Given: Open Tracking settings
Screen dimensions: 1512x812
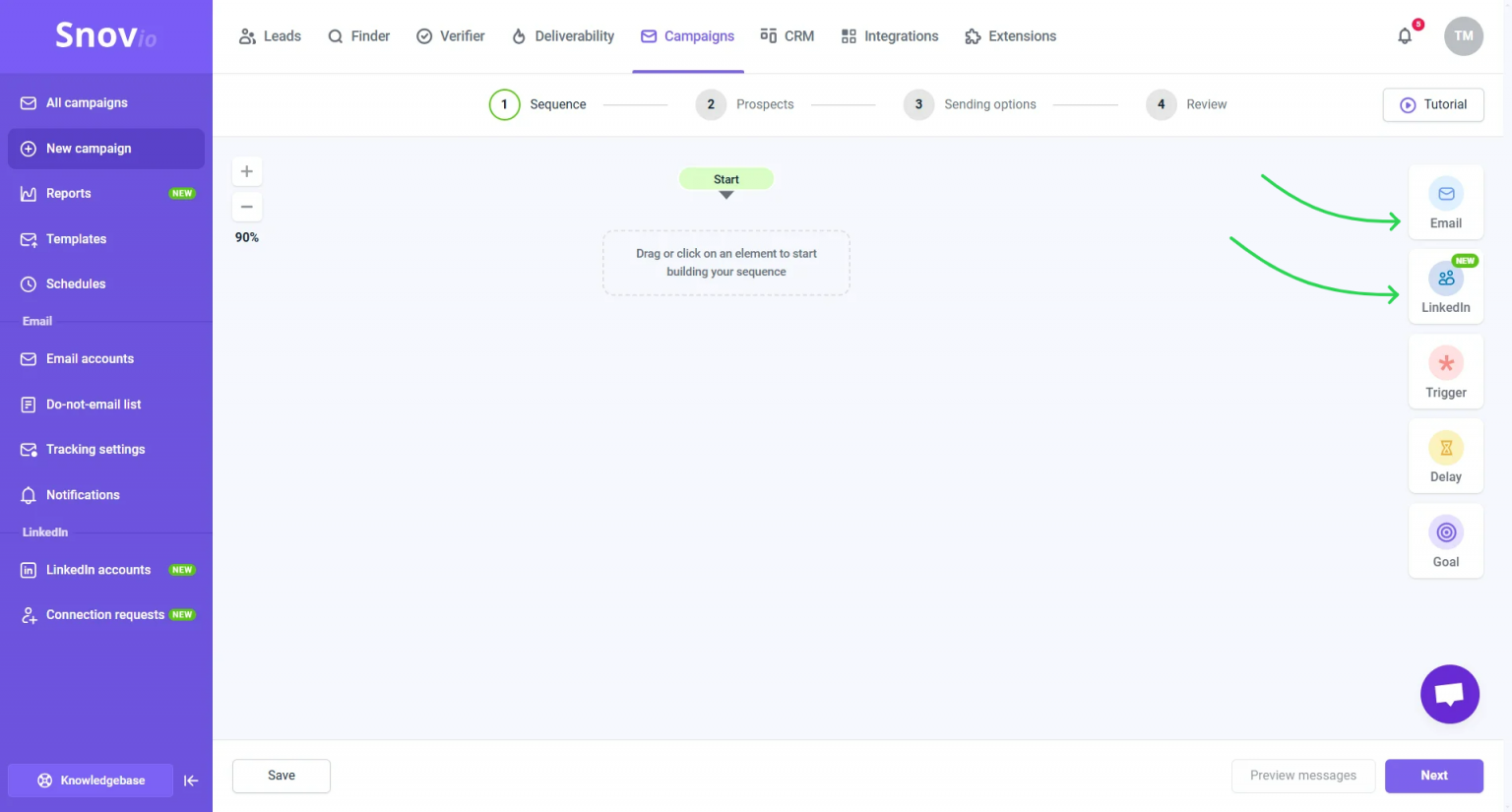Looking at the screenshot, I should [106, 450].
